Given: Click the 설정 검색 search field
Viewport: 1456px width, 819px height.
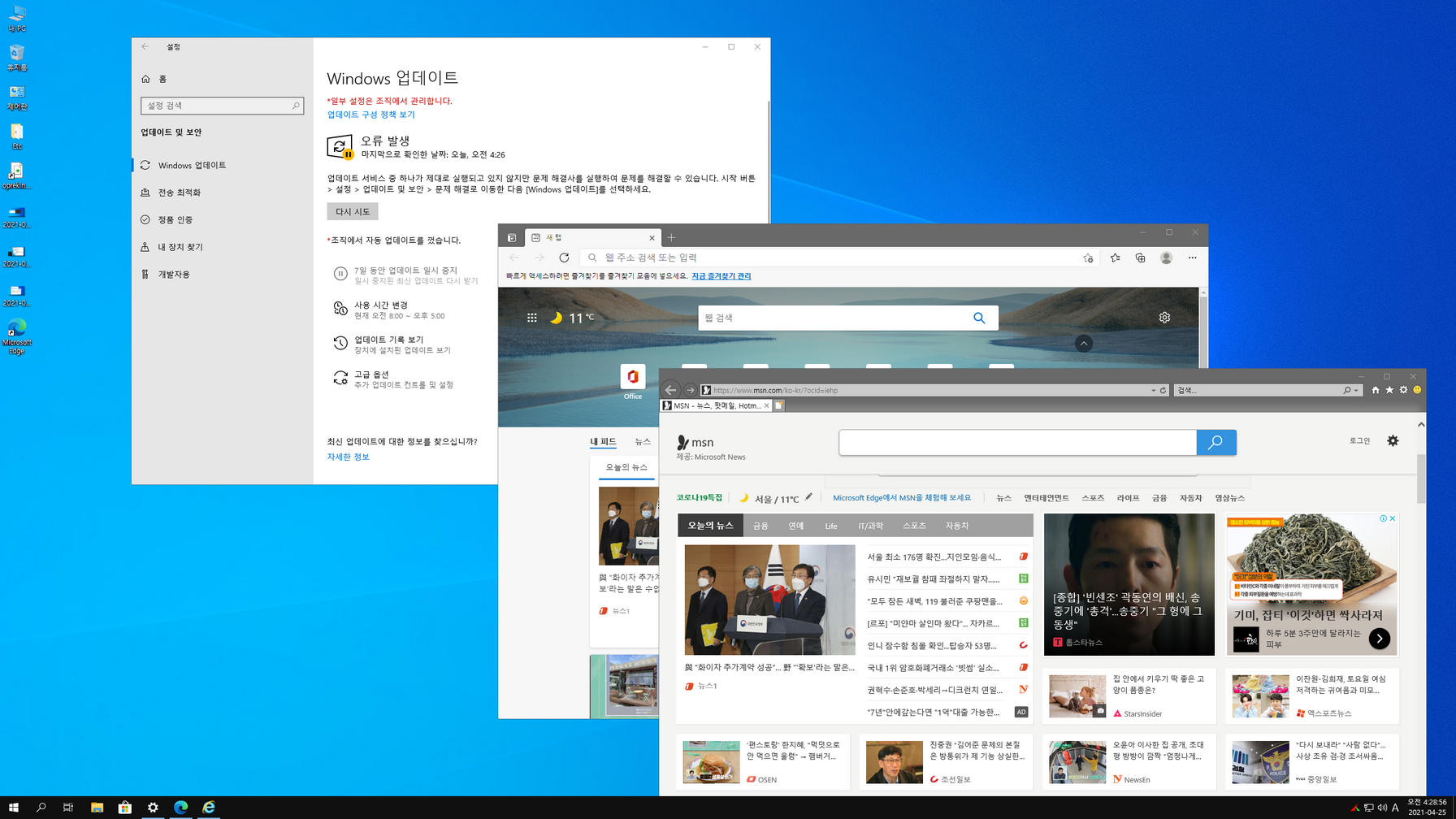Looking at the screenshot, I should (x=222, y=106).
